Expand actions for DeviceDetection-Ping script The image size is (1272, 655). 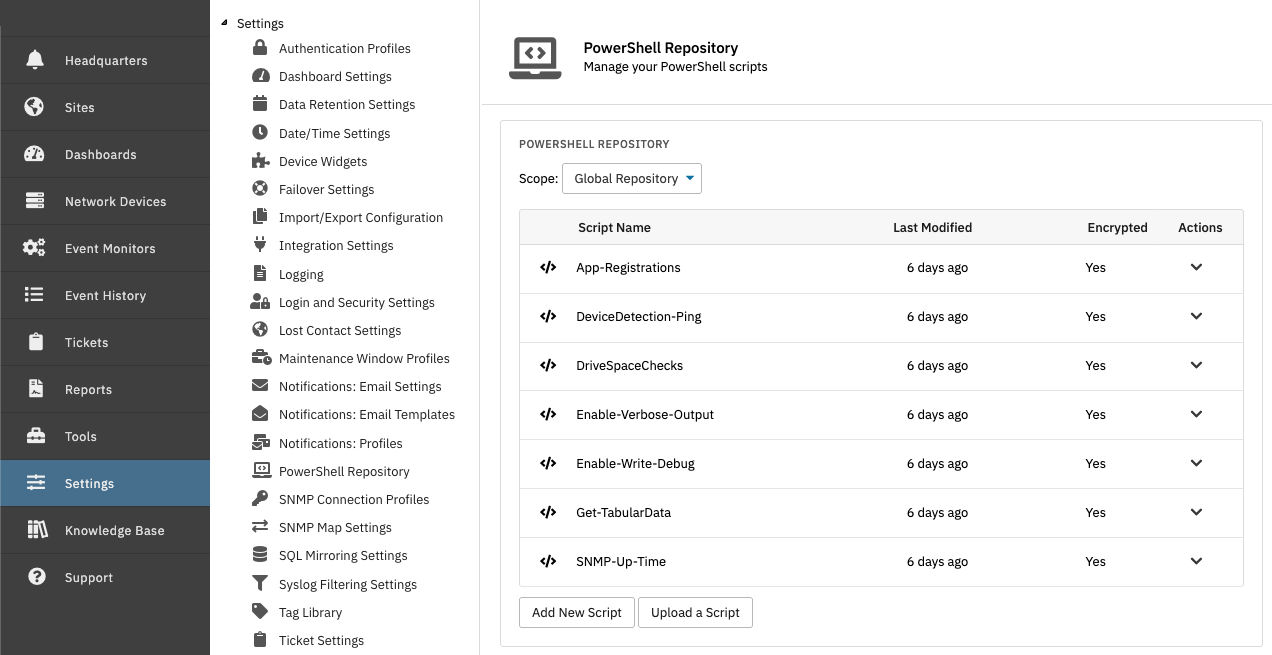click(1196, 316)
